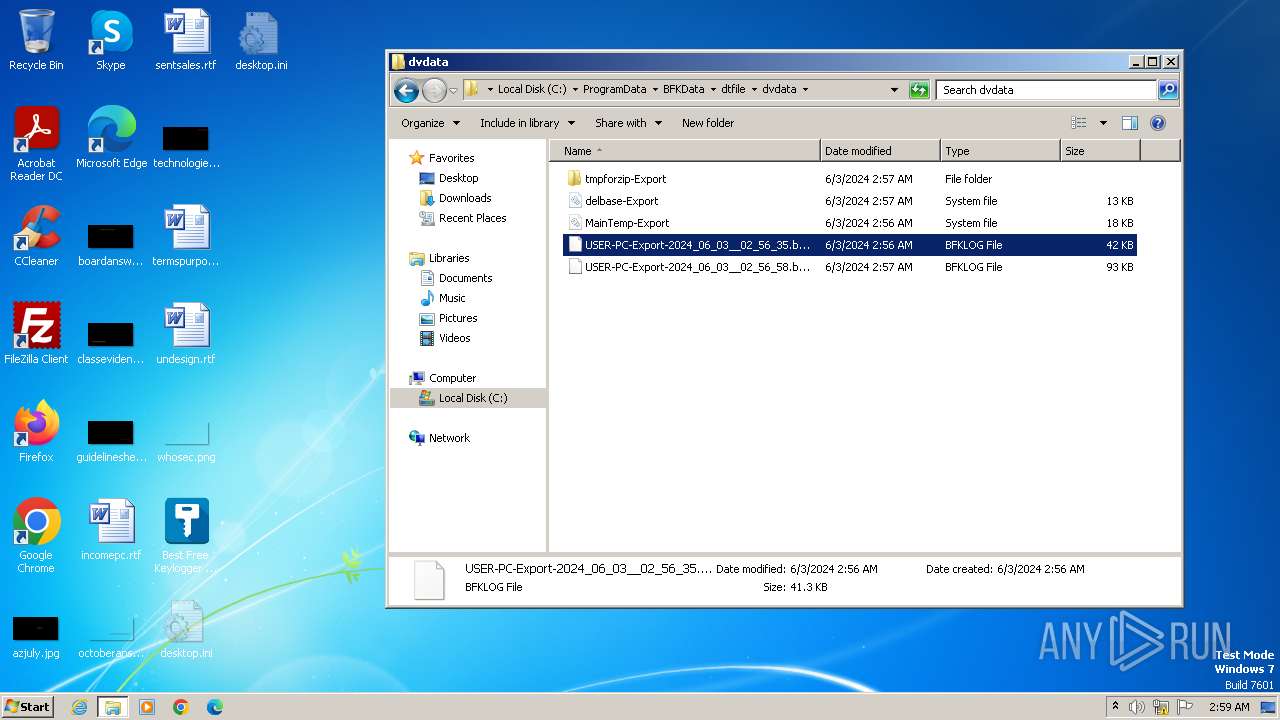Select Skype desktop shortcut
1280x720 pixels.
(111, 40)
